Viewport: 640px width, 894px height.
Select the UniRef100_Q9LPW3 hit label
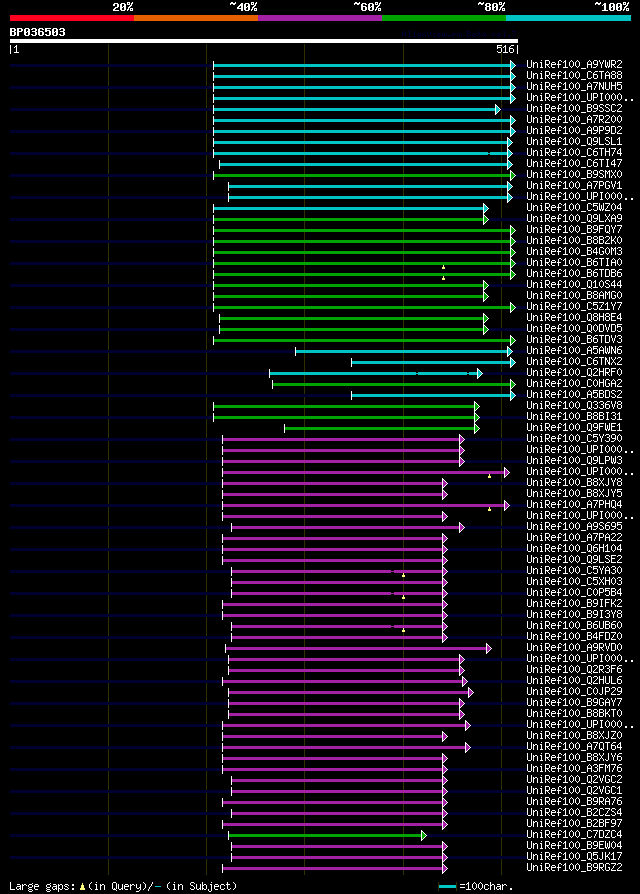tap(574, 461)
